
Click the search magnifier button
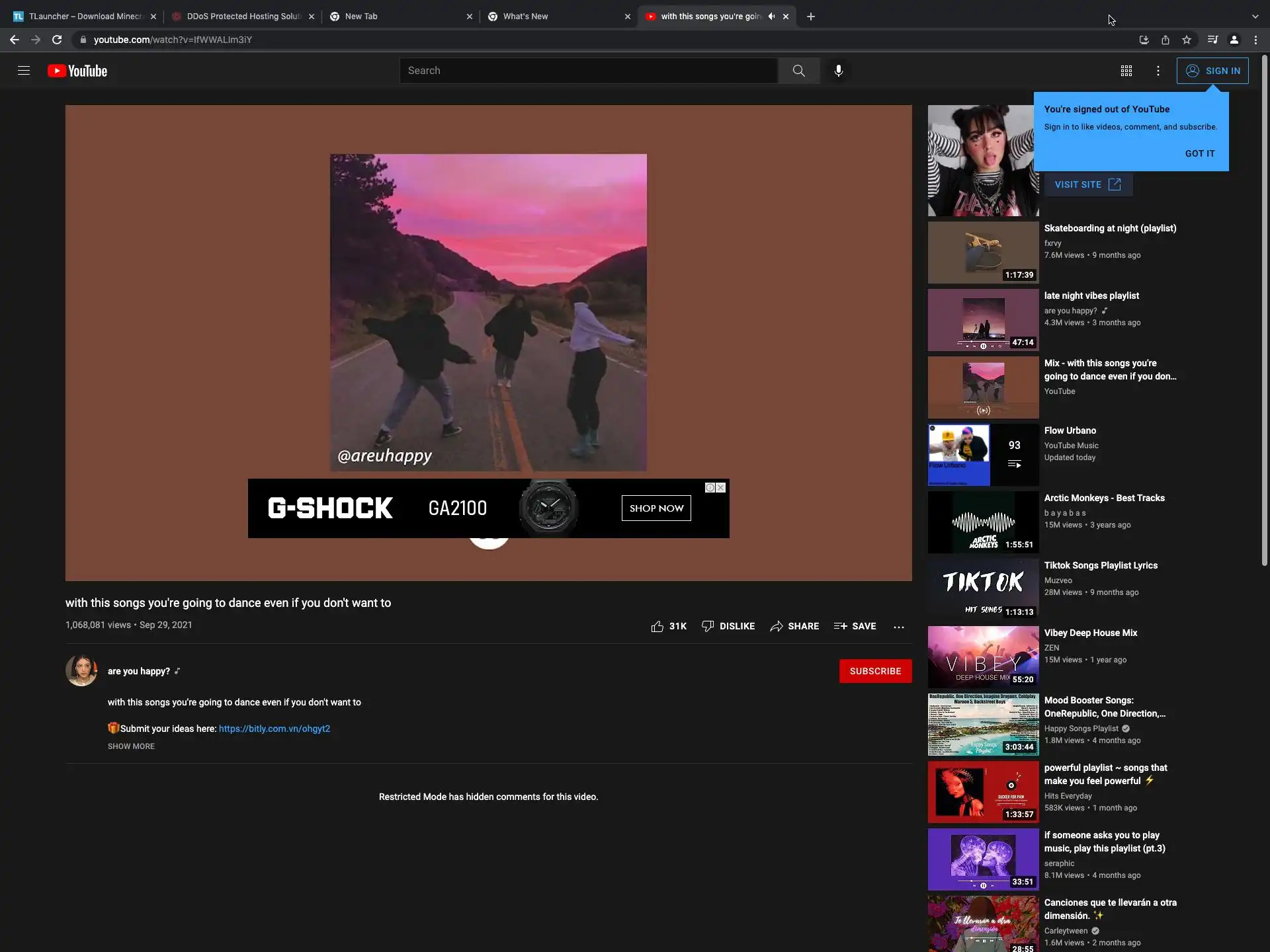(x=798, y=71)
